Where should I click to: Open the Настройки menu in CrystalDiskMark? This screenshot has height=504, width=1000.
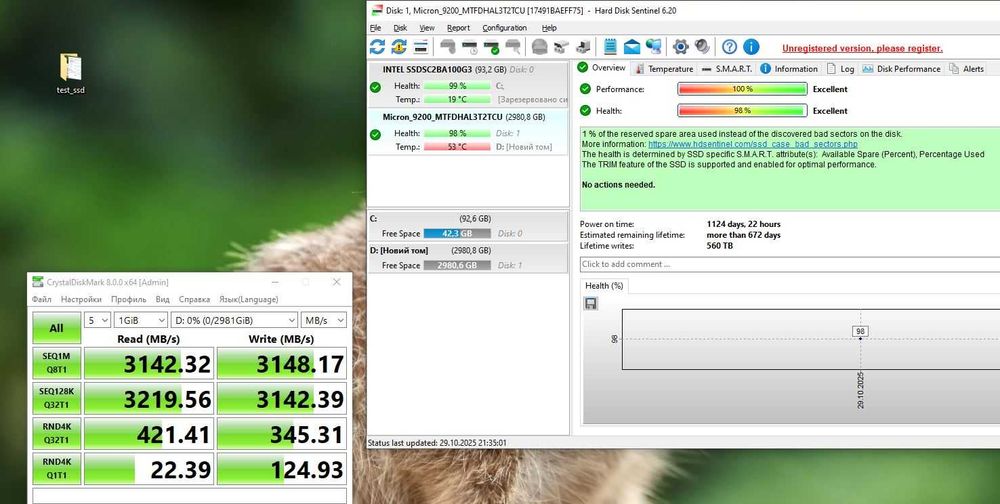click(x=81, y=299)
